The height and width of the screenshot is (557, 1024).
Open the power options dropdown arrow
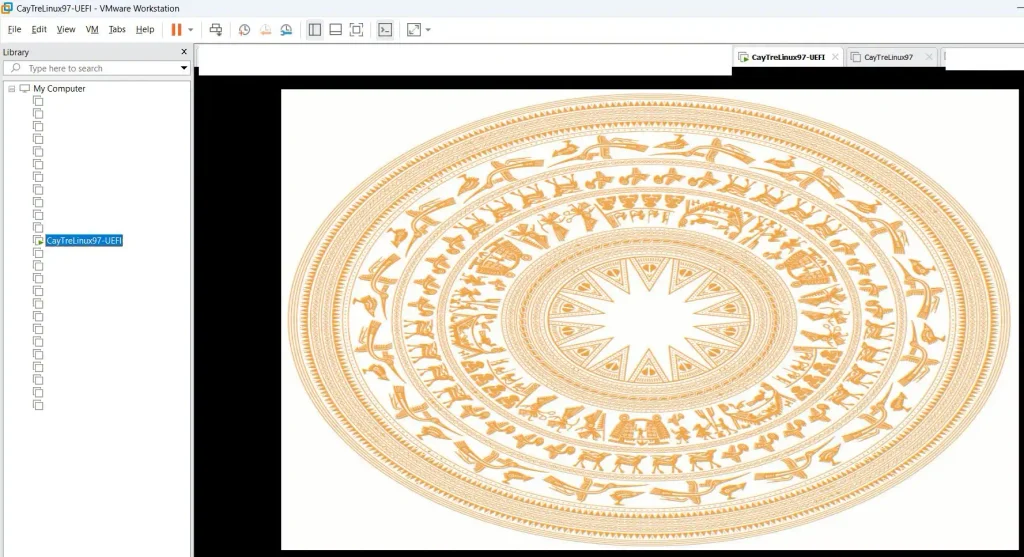tap(191, 29)
